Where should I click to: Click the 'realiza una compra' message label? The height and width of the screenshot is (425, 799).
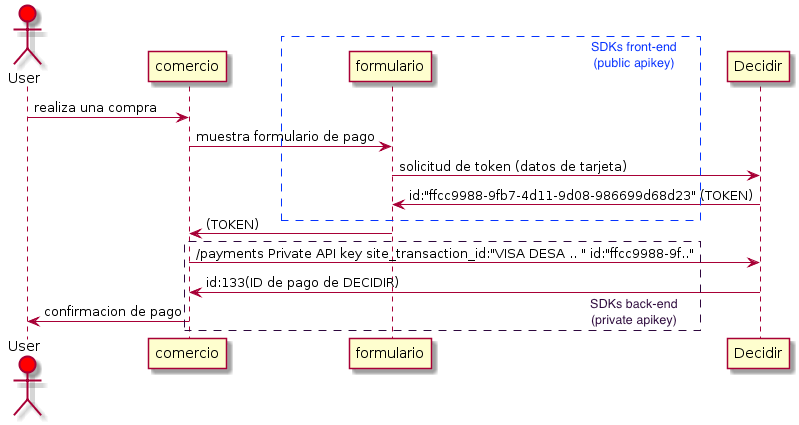pos(95,107)
